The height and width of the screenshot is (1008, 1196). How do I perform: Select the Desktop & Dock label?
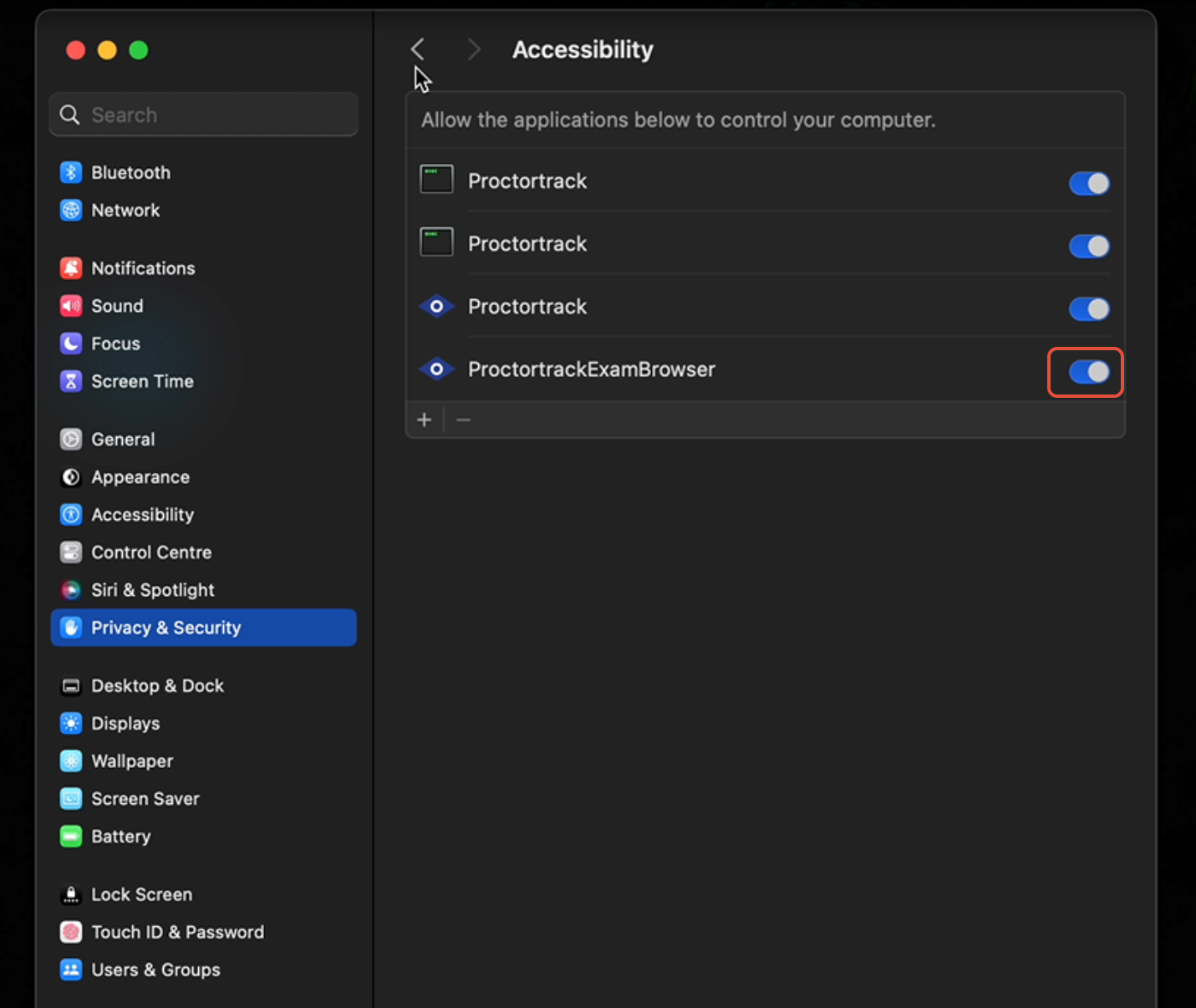pos(158,685)
